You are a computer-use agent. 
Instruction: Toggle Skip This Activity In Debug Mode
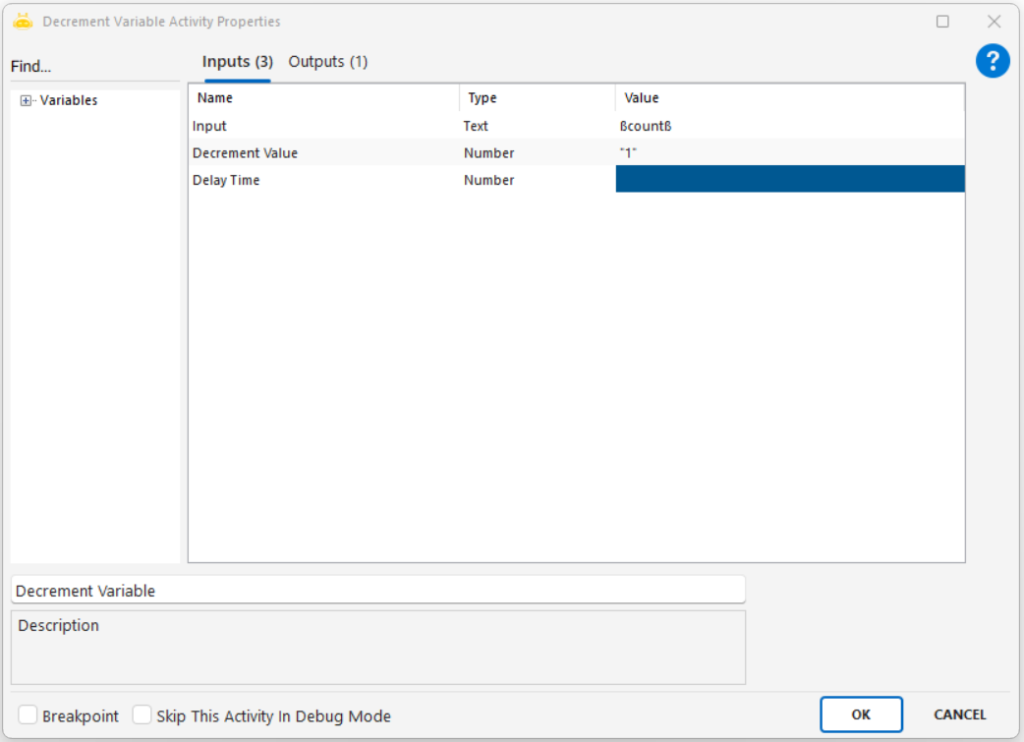(142, 715)
